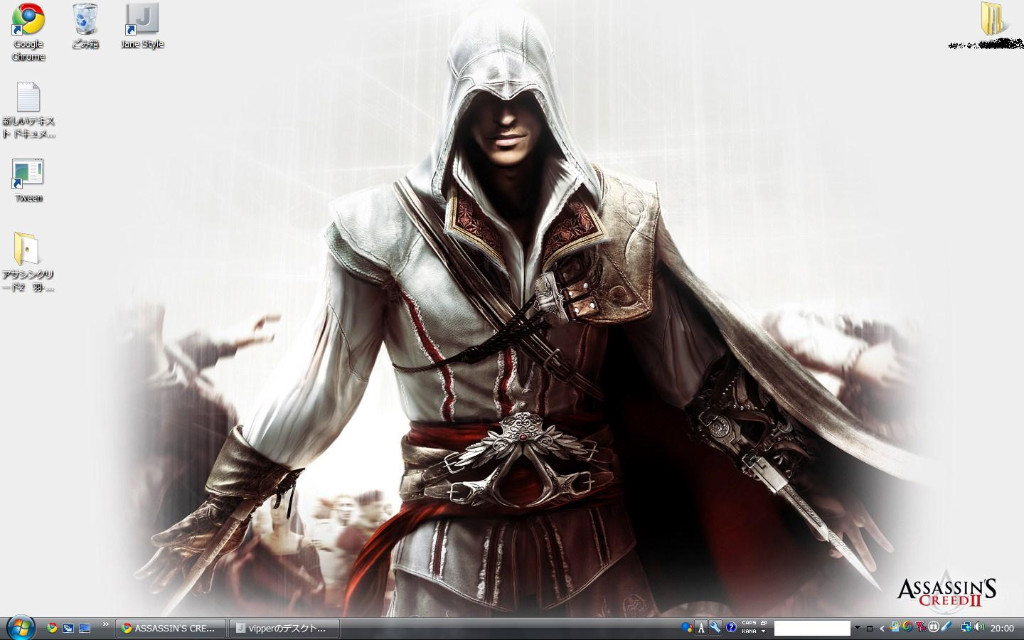The width and height of the screenshot is (1024, 640).
Task: Click the round calendar tray icon
Action: coord(933,628)
